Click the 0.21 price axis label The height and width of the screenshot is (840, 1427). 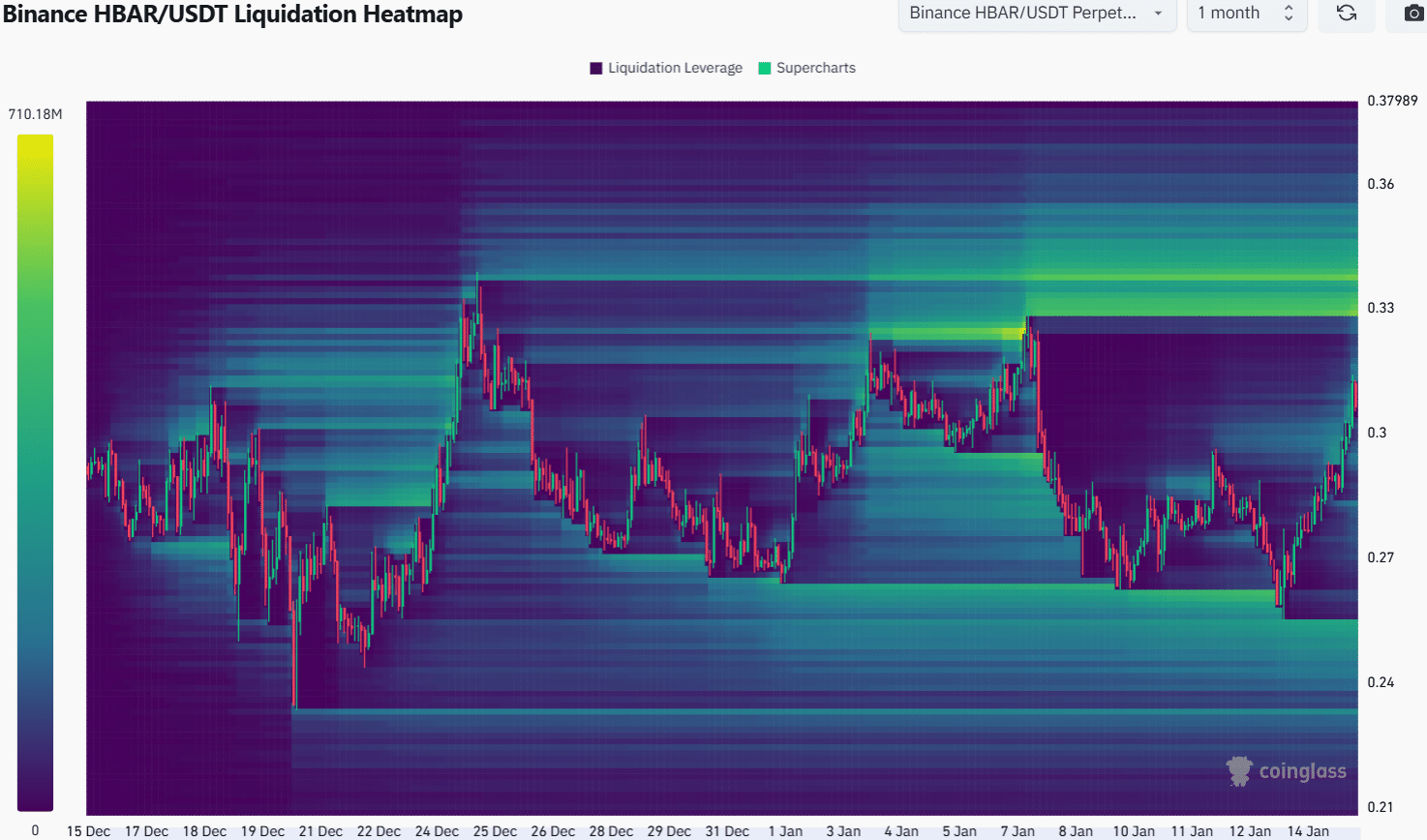click(1381, 807)
